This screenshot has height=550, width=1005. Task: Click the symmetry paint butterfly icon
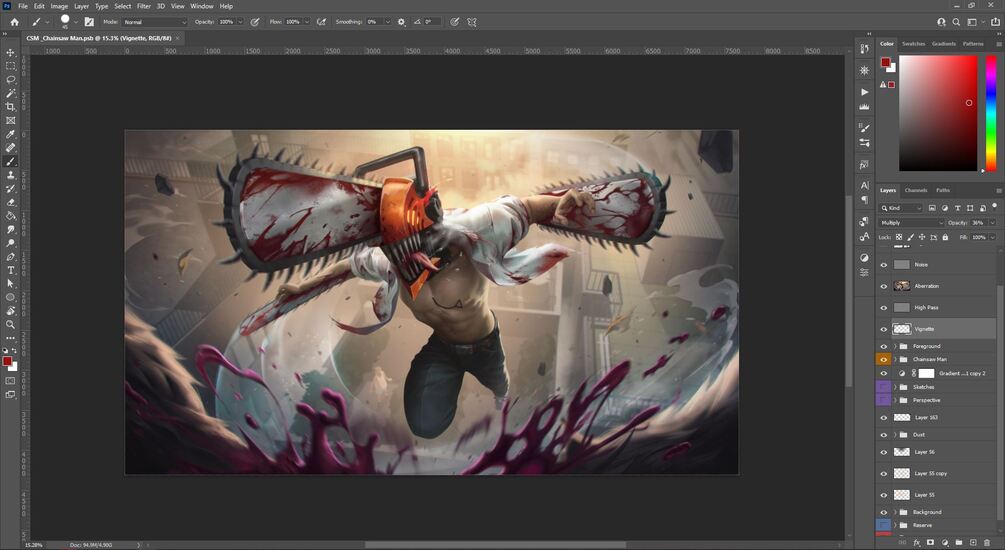472,22
